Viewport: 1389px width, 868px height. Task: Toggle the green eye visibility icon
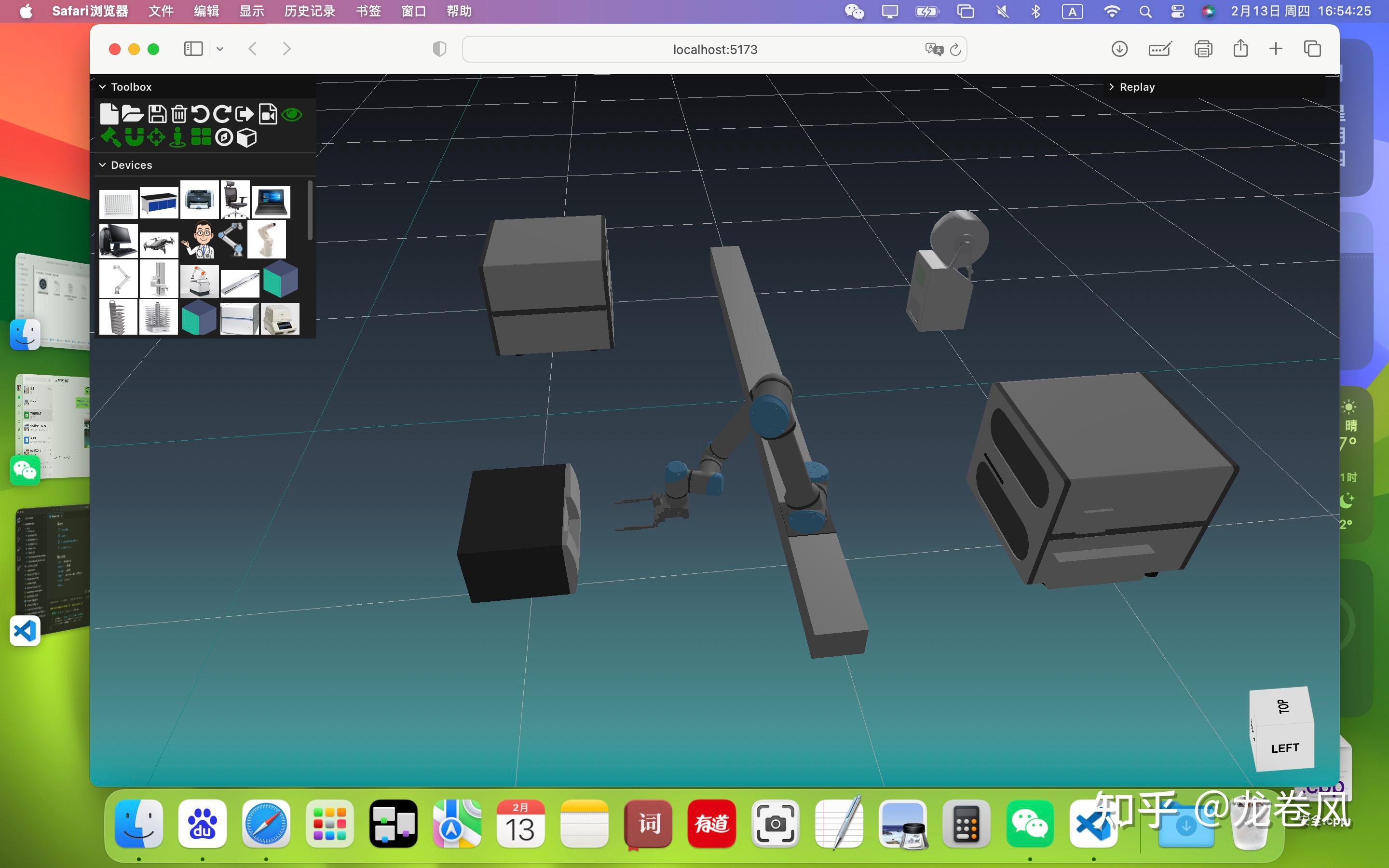click(x=292, y=114)
